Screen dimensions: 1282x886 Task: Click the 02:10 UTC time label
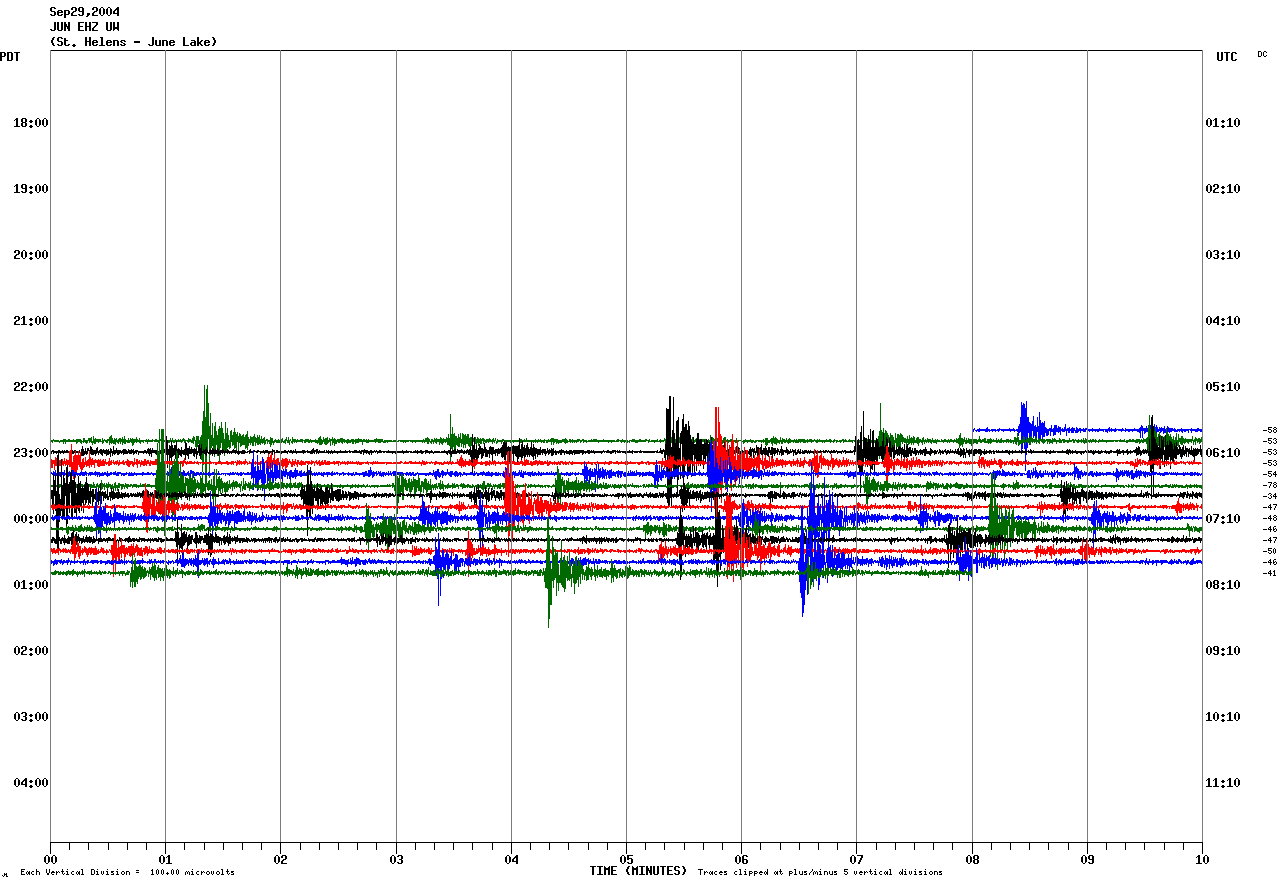[1223, 189]
